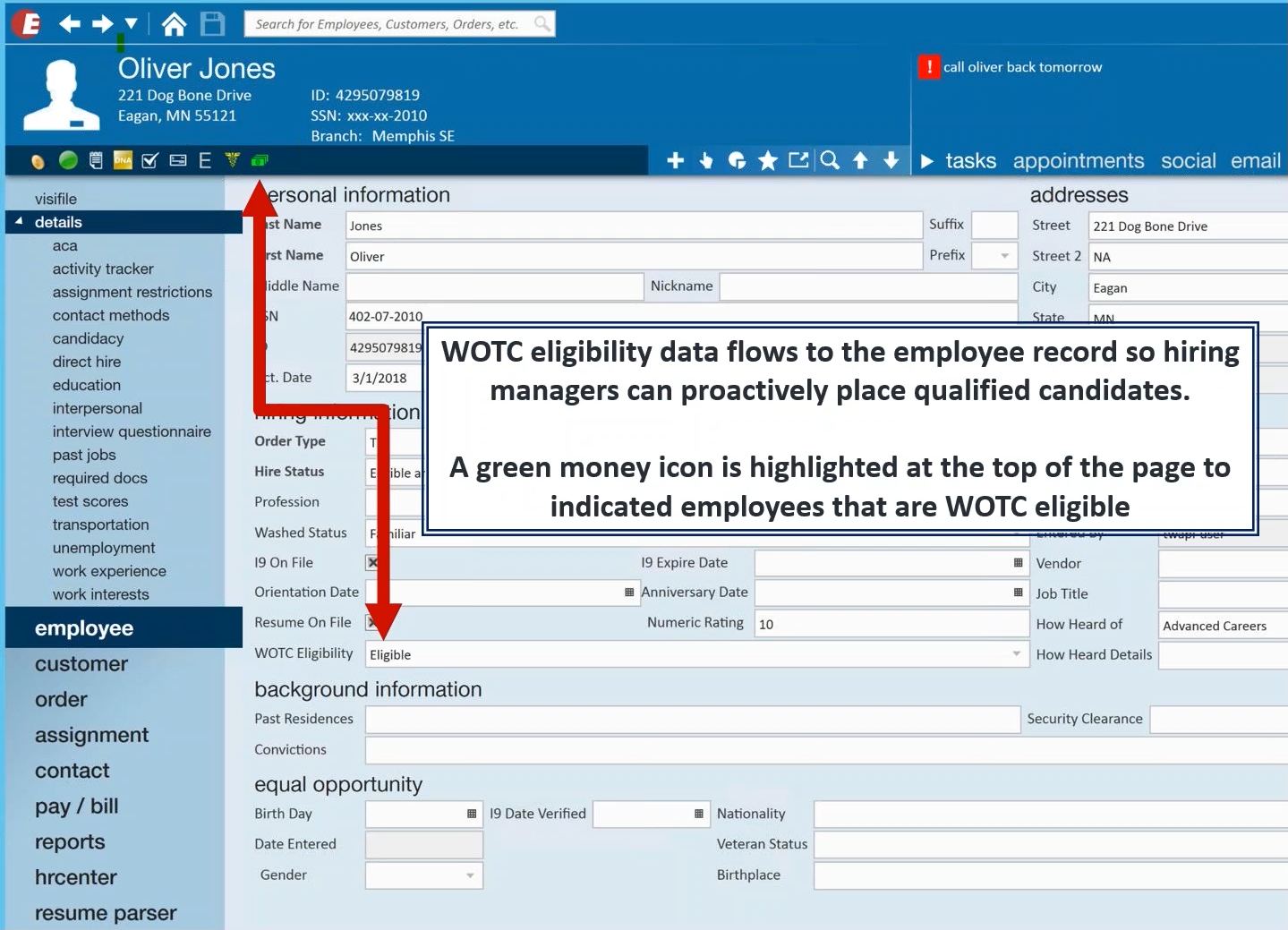Go back with the left arrow

[x=70, y=24]
